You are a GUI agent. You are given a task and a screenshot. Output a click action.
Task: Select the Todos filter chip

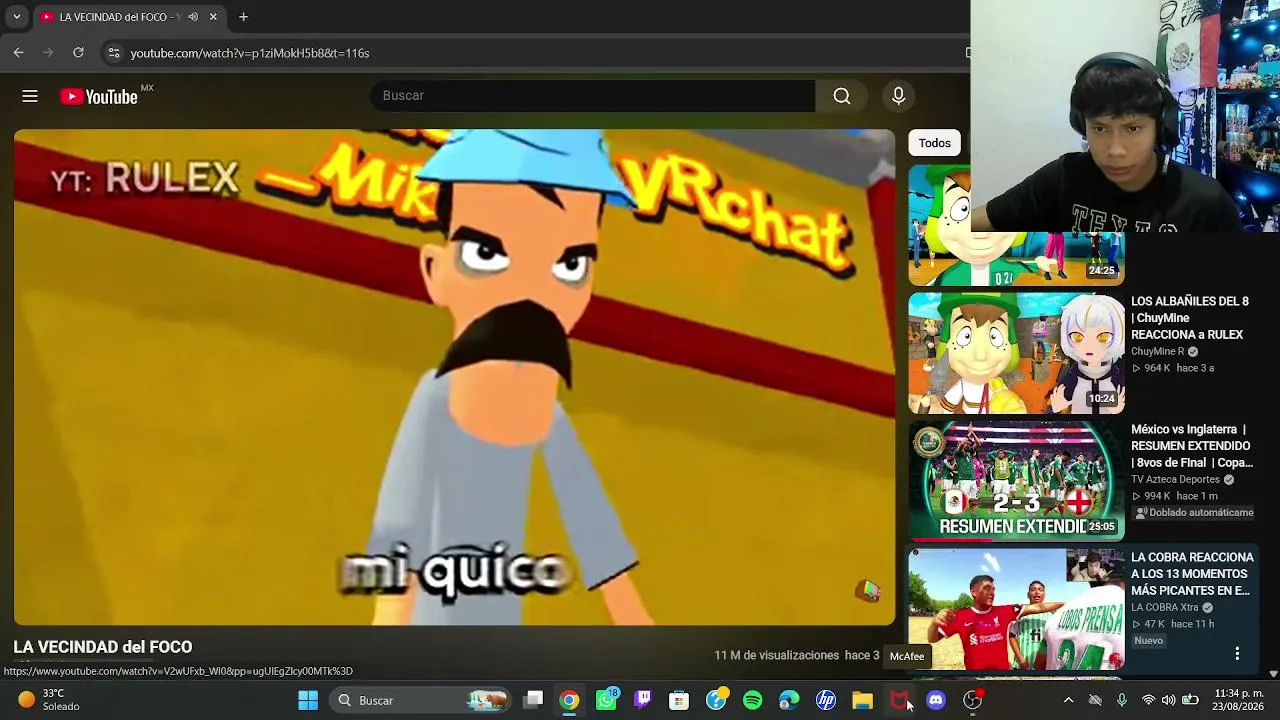click(935, 143)
